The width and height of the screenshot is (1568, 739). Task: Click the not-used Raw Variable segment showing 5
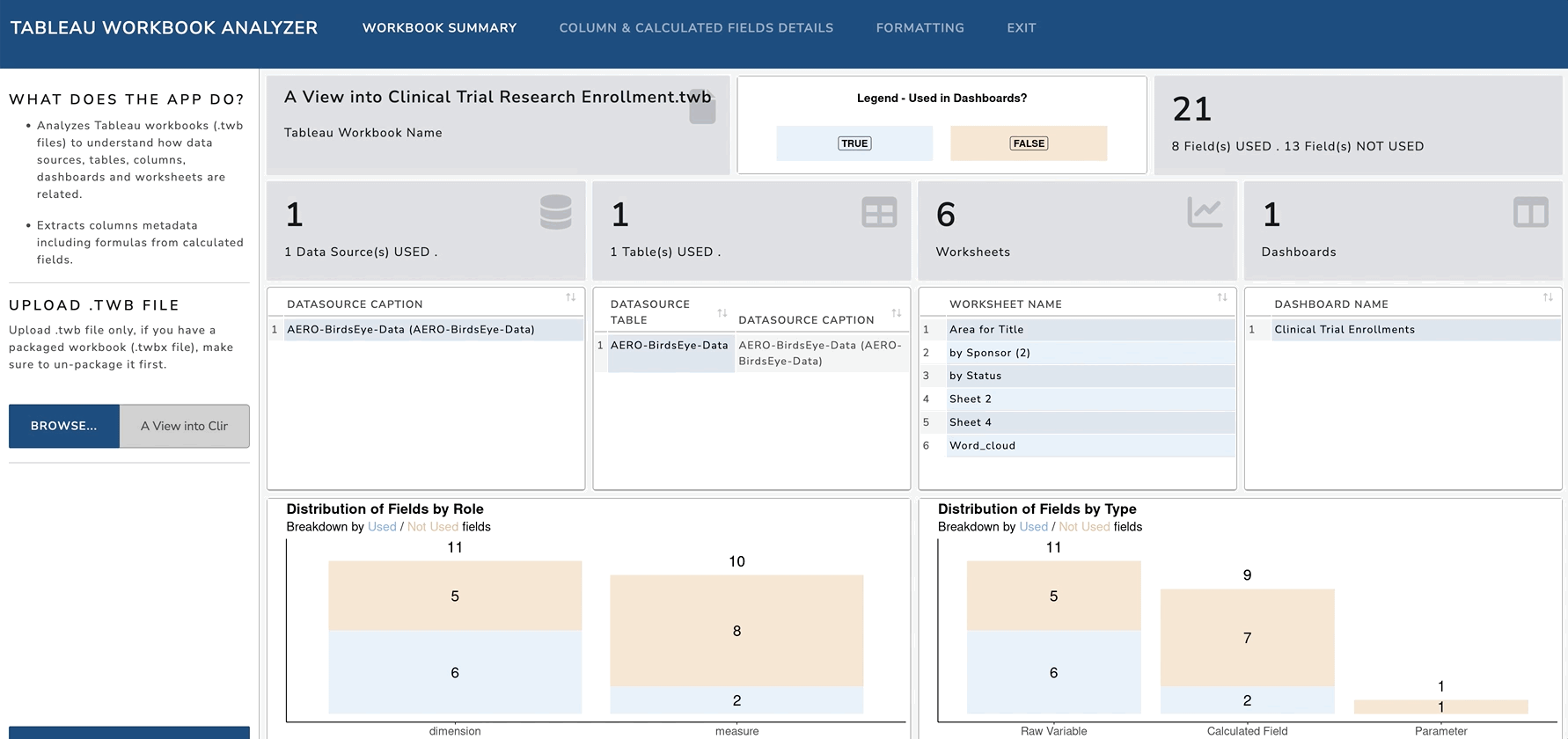tap(1053, 596)
